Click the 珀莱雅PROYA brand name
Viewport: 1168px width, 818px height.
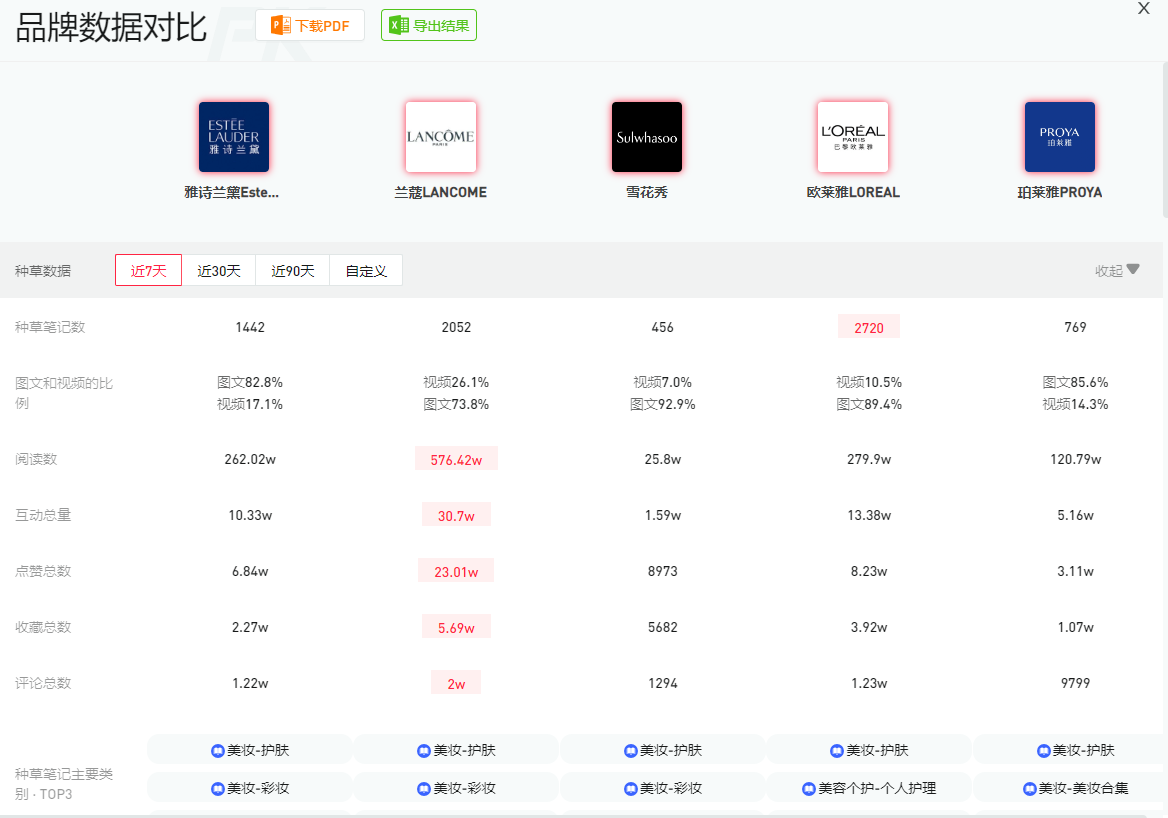[1059, 192]
